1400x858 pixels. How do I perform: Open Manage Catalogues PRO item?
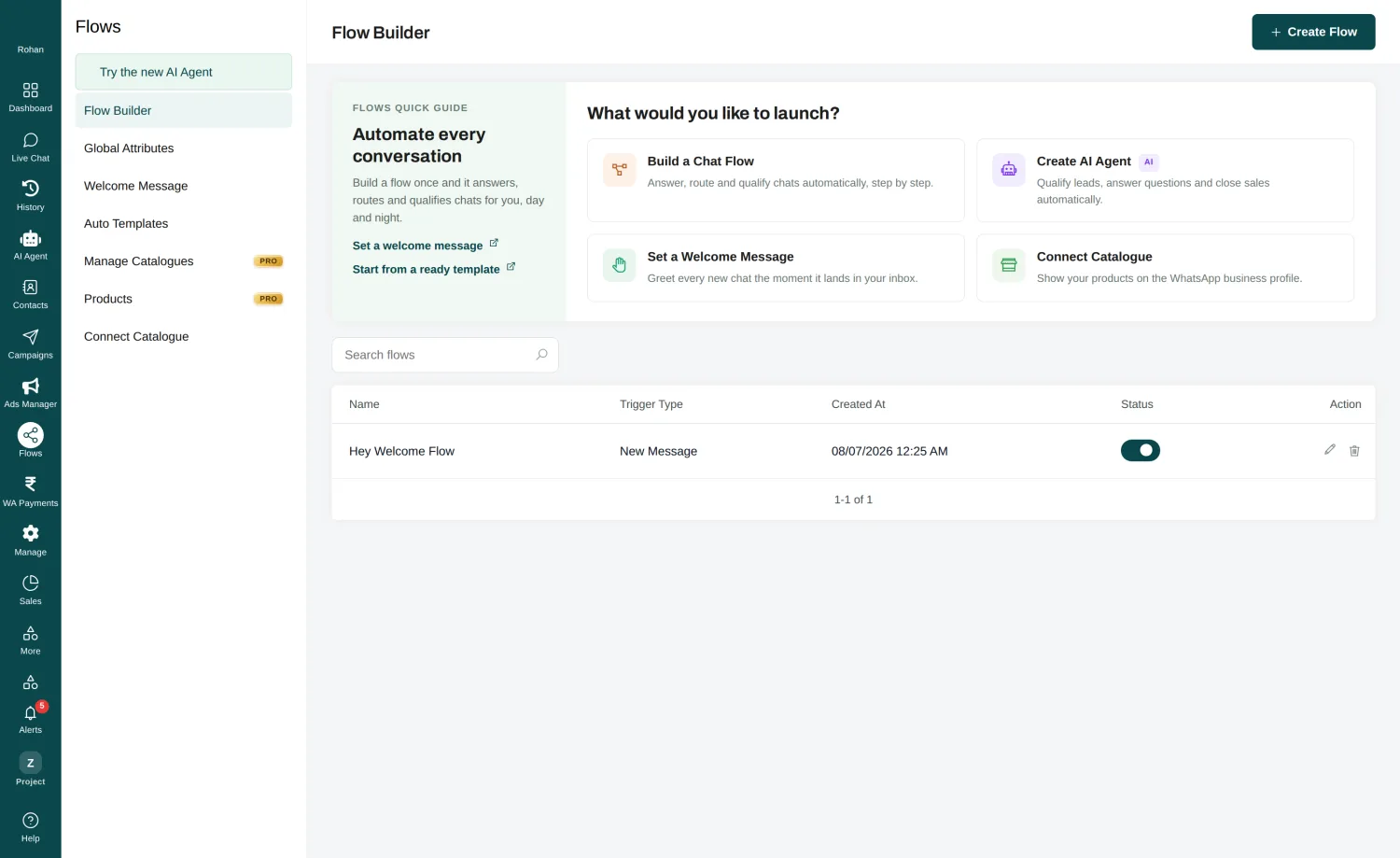pyautogui.click(x=183, y=260)
